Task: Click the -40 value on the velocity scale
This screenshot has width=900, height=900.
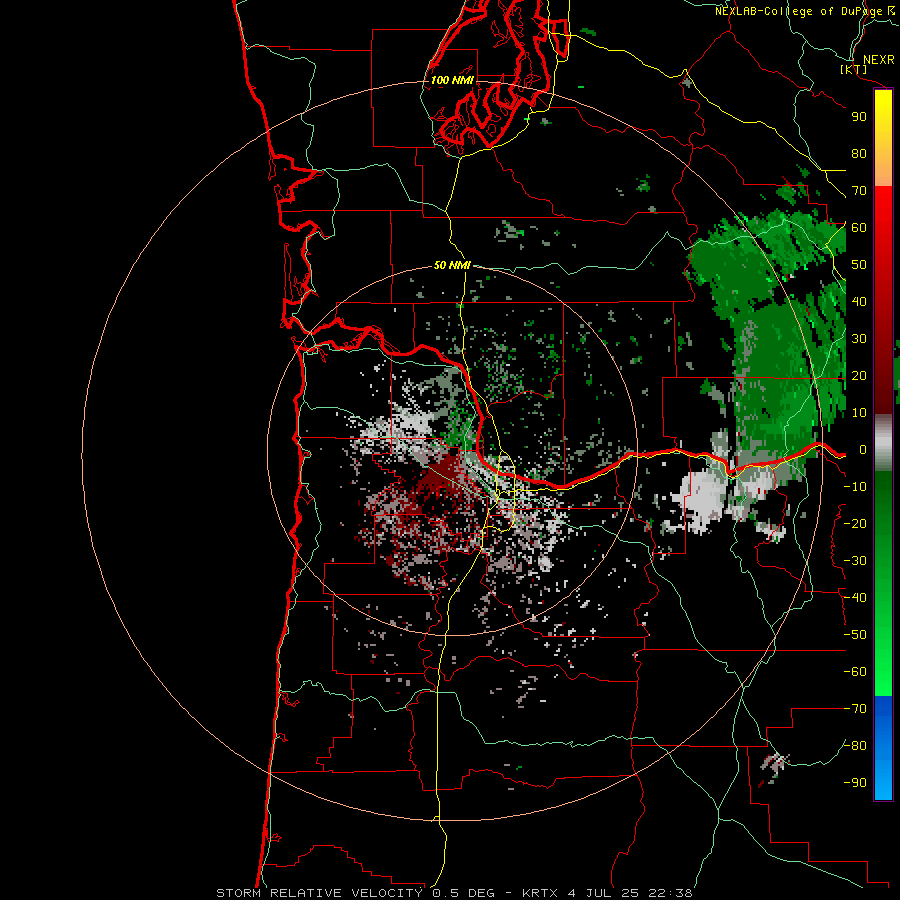Action: pyautogui.click(x=855, y=598)
